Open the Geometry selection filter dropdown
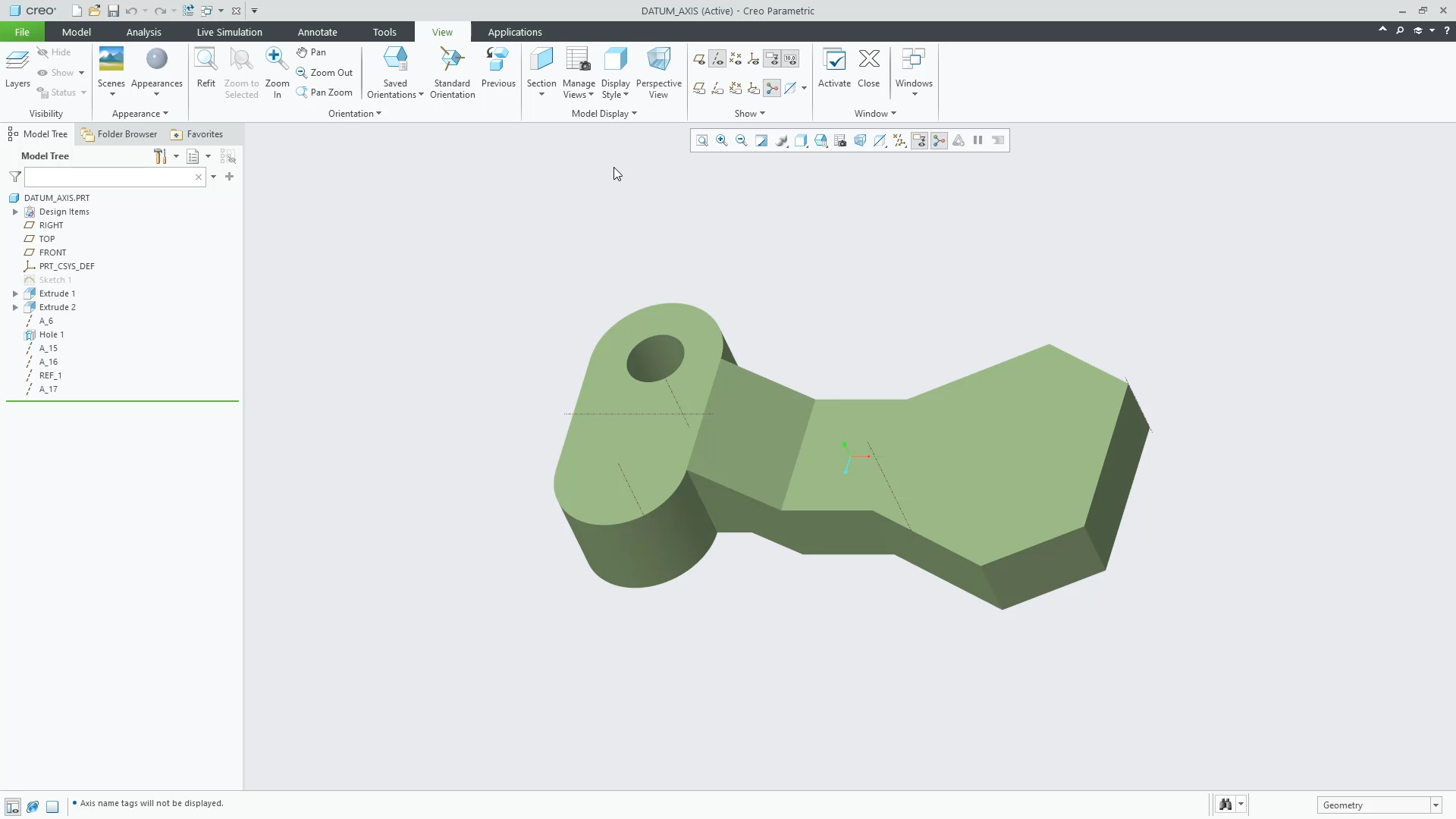This screenshot has height=819, width=1456. [1436, 805]
